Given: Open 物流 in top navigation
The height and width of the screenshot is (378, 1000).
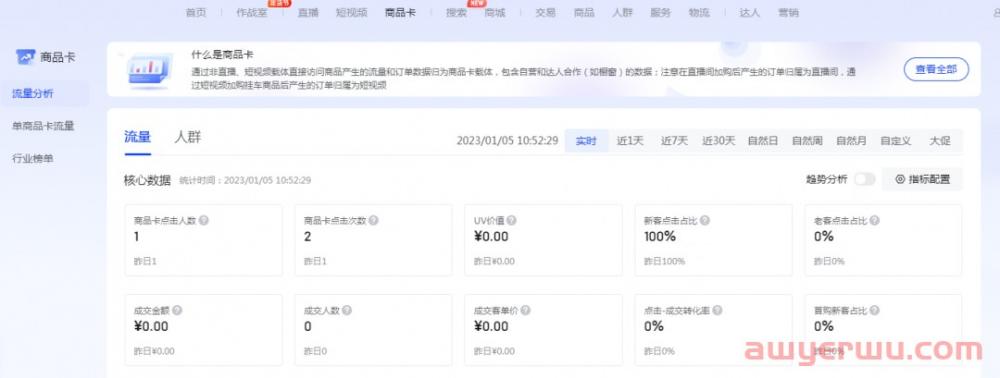Looking at the screenshot, I should (x=699, y=13).
